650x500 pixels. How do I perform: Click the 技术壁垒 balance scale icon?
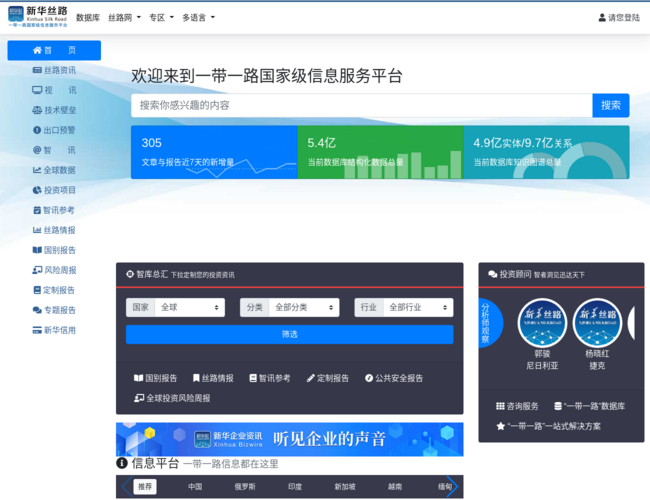[37, 110]
